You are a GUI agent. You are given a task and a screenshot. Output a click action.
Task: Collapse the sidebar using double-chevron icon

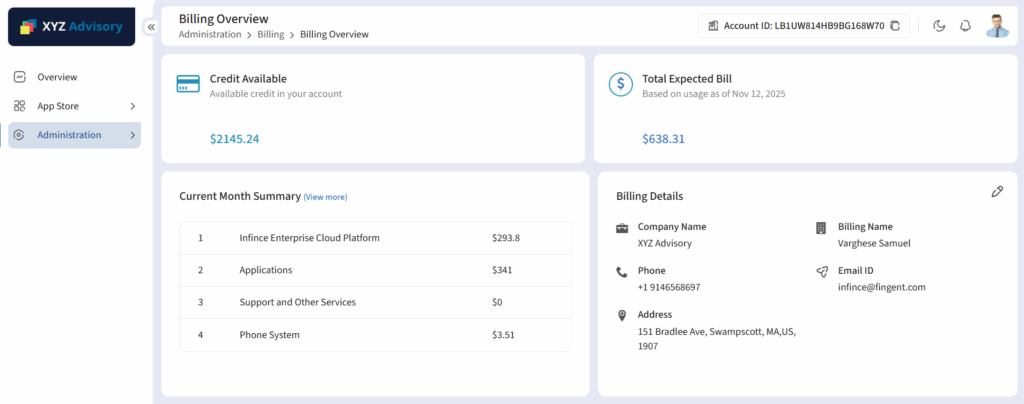point(151,27)
